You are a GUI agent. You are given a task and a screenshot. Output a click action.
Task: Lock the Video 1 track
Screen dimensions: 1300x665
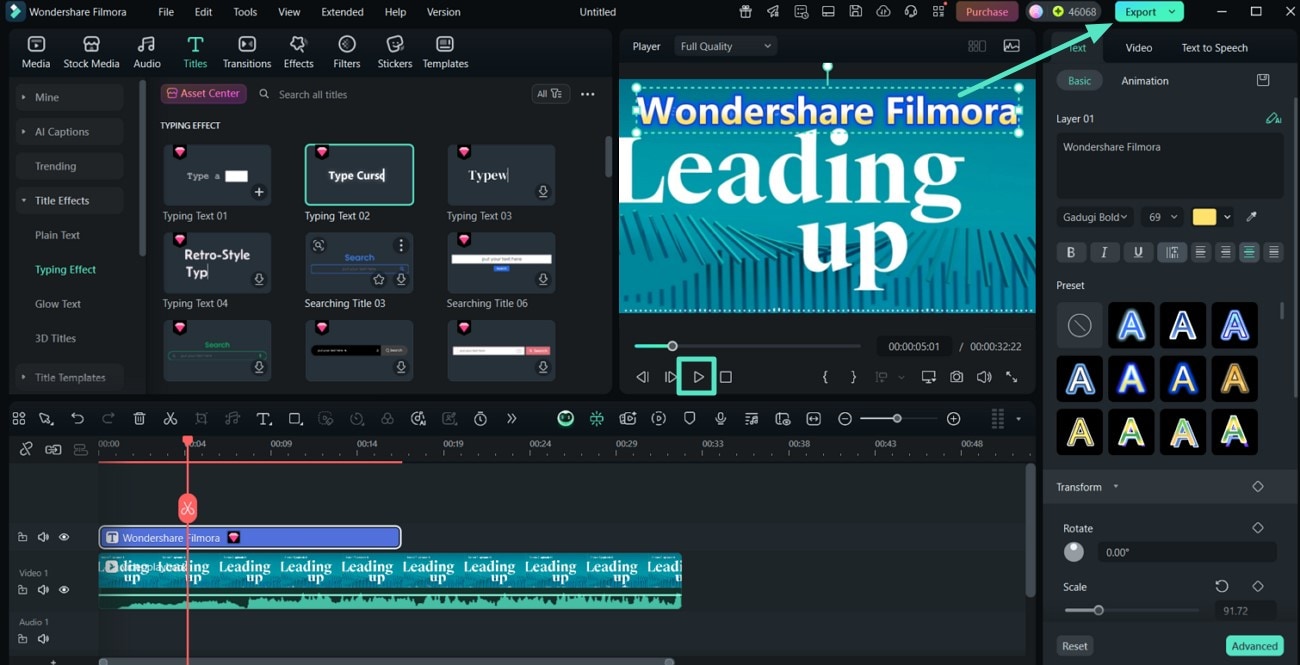click(22, 590)
